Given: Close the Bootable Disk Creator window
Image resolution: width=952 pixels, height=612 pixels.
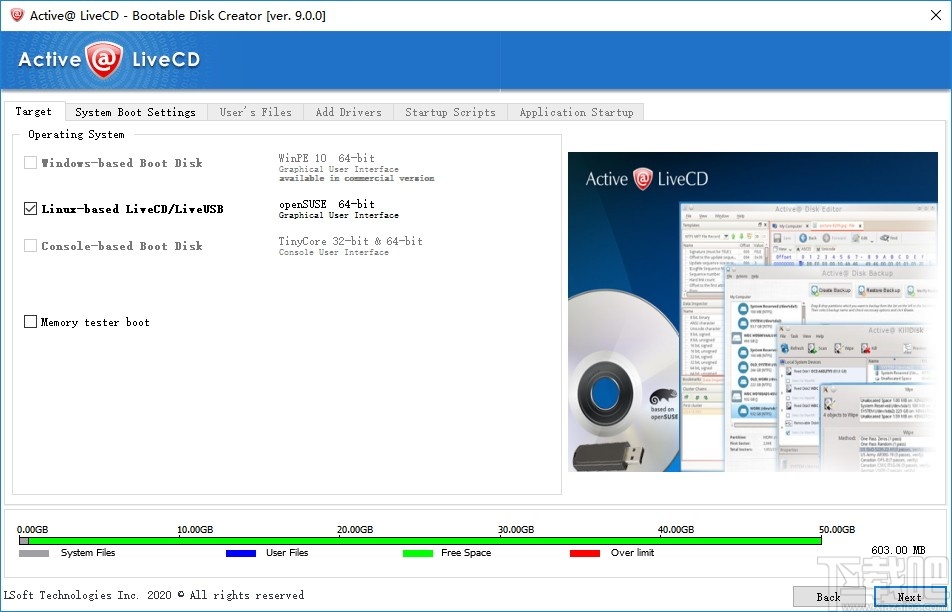Looking at the screenshot, I should coord(936,15).
